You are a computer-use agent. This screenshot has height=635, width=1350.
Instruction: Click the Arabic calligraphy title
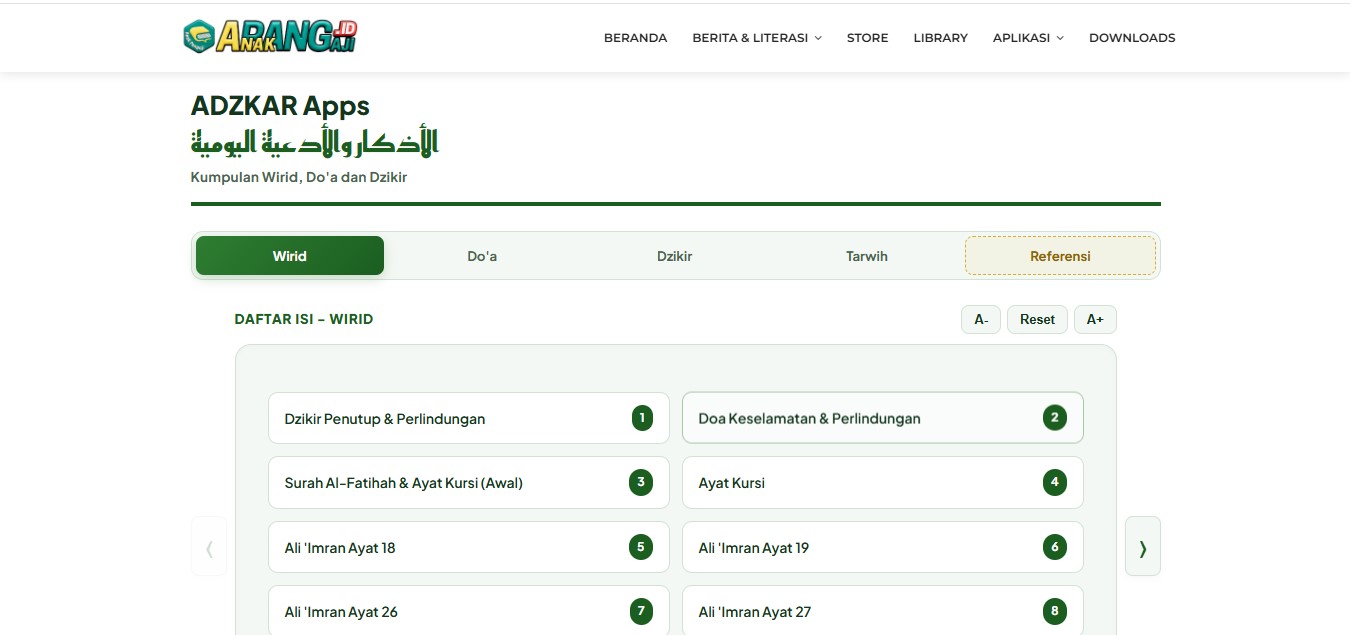tap(315, 143)
